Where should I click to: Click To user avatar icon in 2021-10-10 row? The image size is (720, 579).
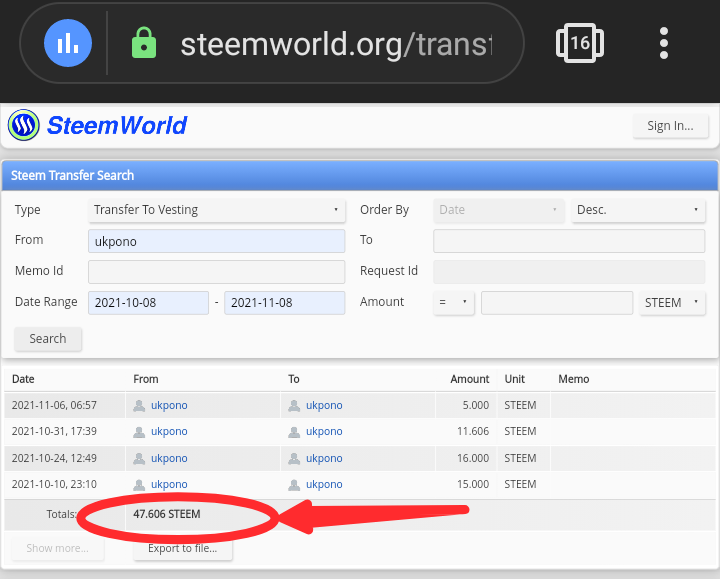click(294, 485)
